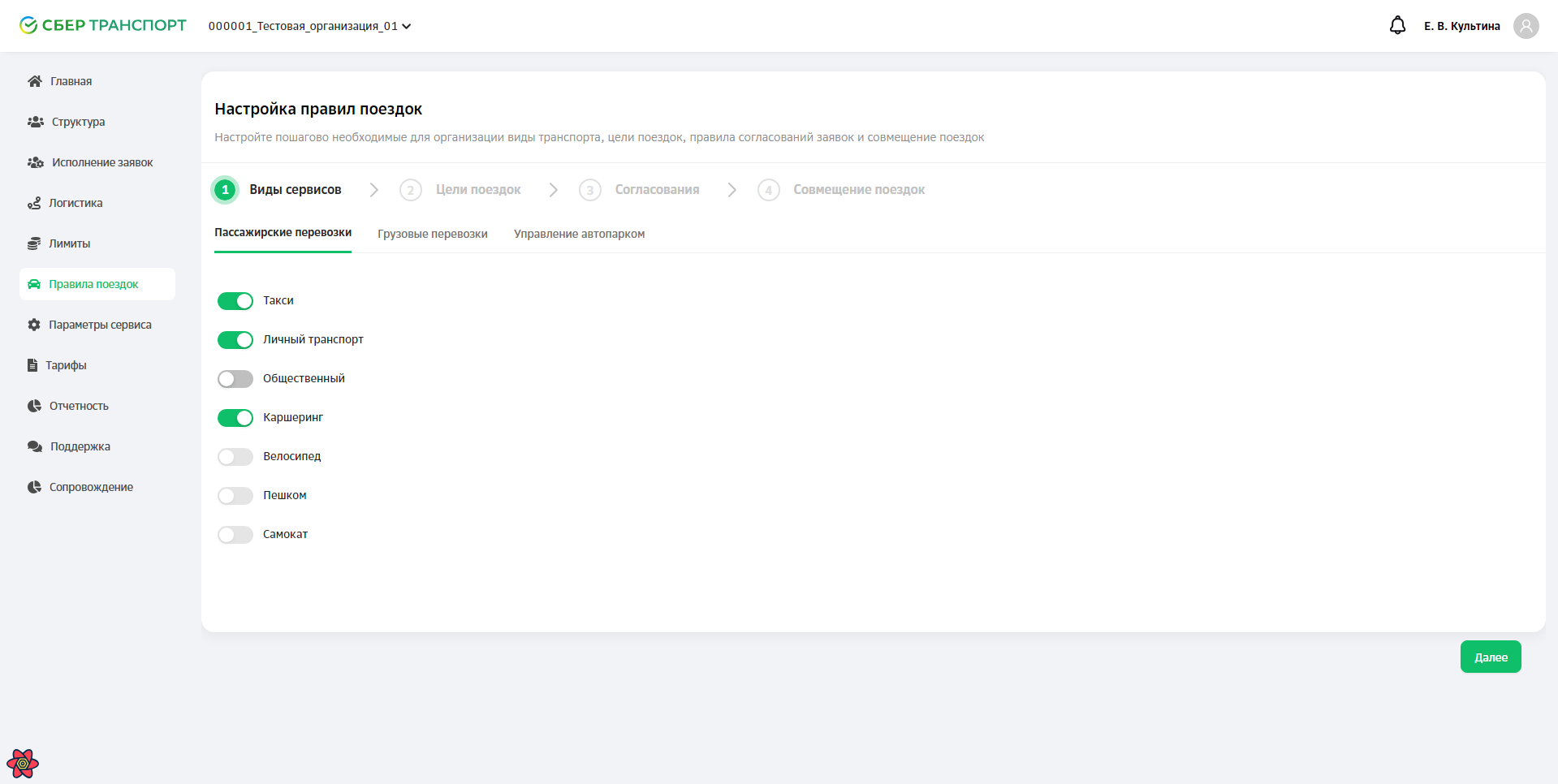This screenshot has height=784, width=1558.
Task: Click the user name Е. В. Культина
Action: (x=1461, y=26)
